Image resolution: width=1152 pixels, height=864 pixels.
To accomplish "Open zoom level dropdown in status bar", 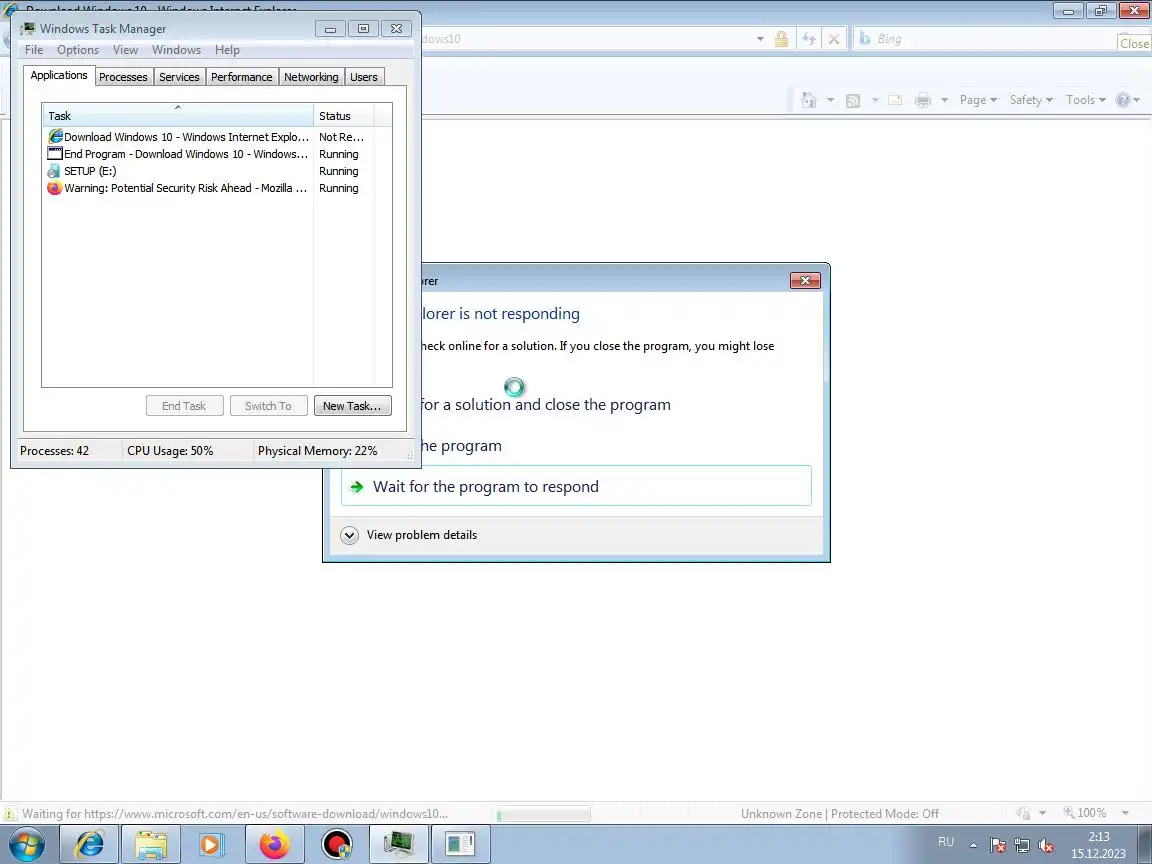I will click(1125, 813).
